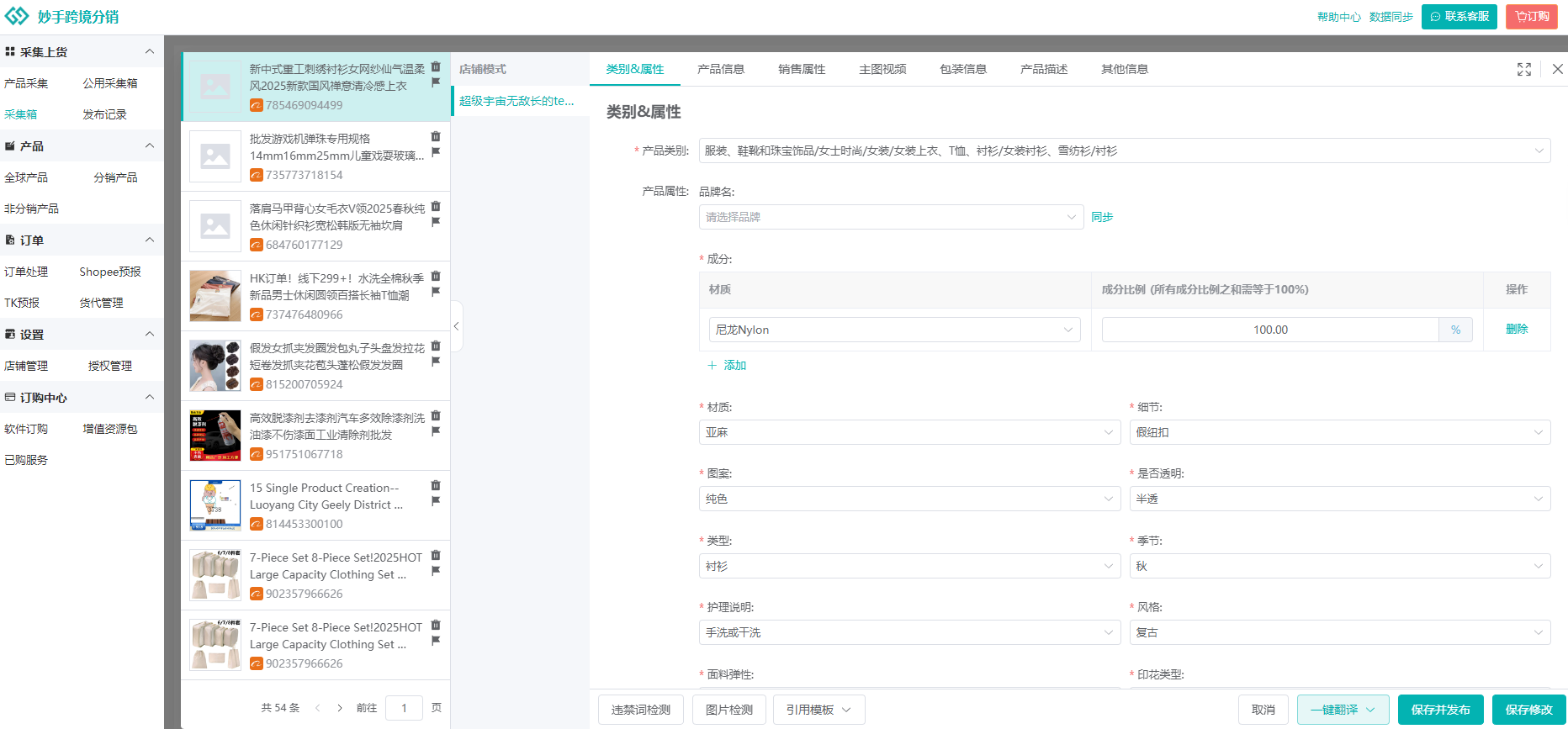
Task: Click the fullscreen expand icon
Action: [1523, 69]
